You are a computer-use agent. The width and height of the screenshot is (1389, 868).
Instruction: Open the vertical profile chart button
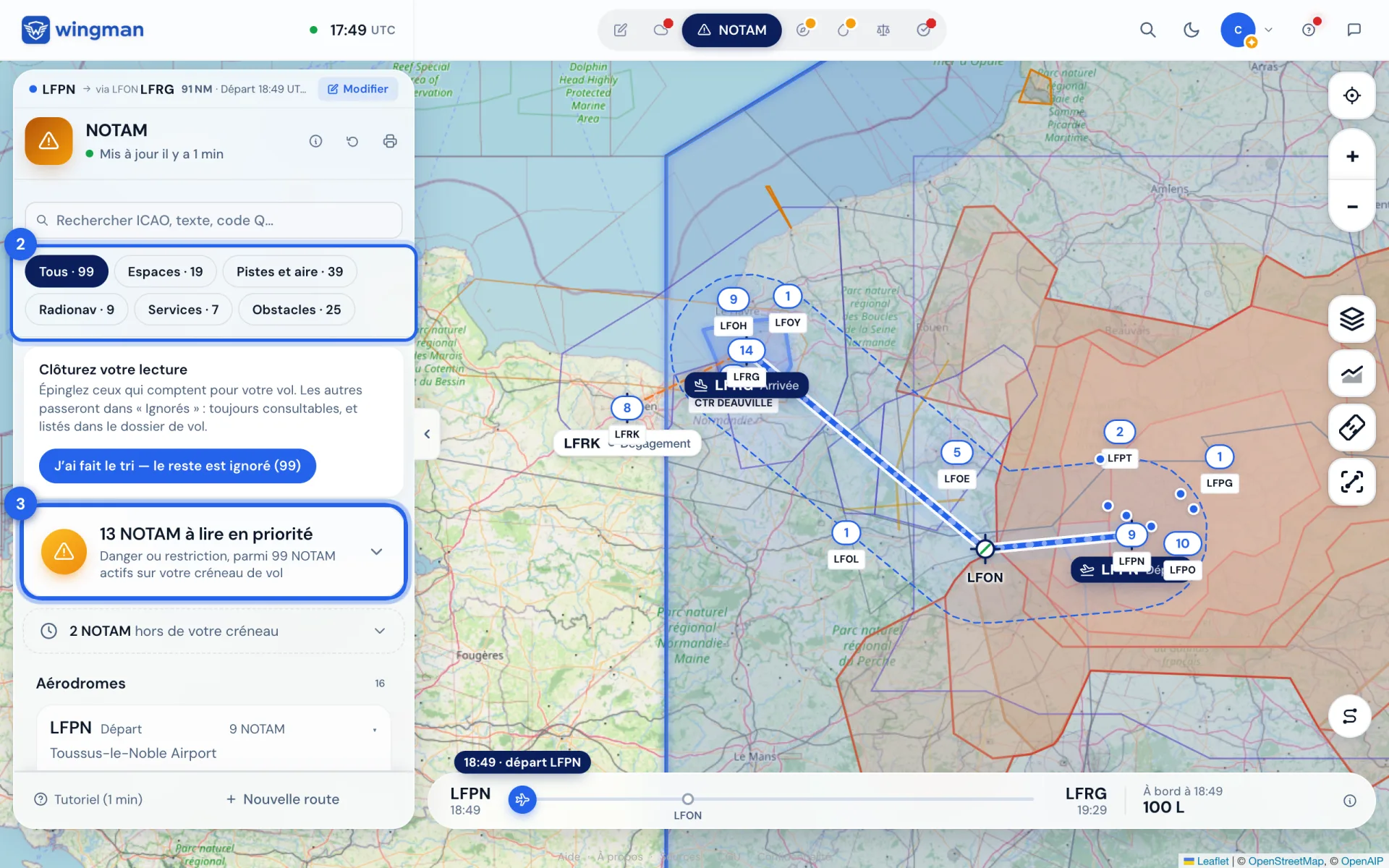pos(1351,373)
